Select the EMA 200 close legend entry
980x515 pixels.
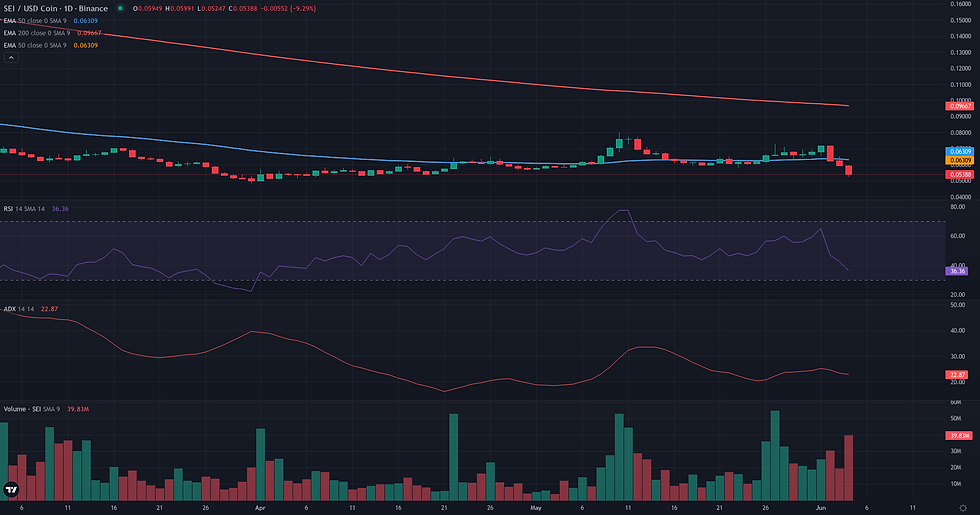point(52,33)
